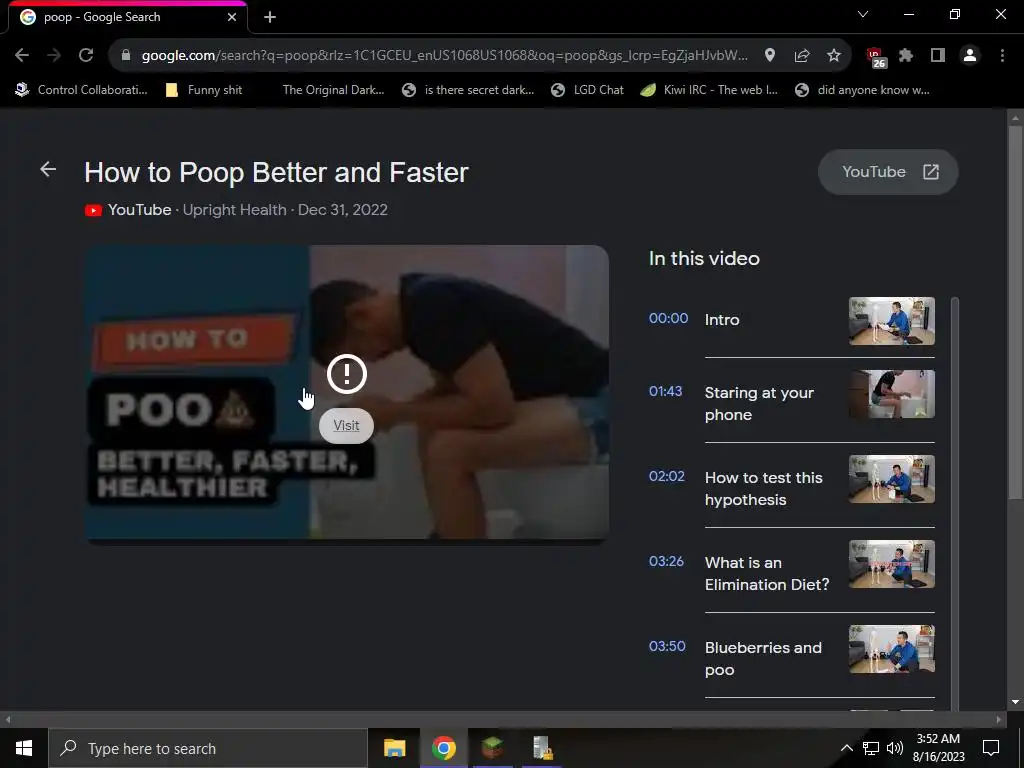Jump to 03:50 timestamp

pos(667,646)
